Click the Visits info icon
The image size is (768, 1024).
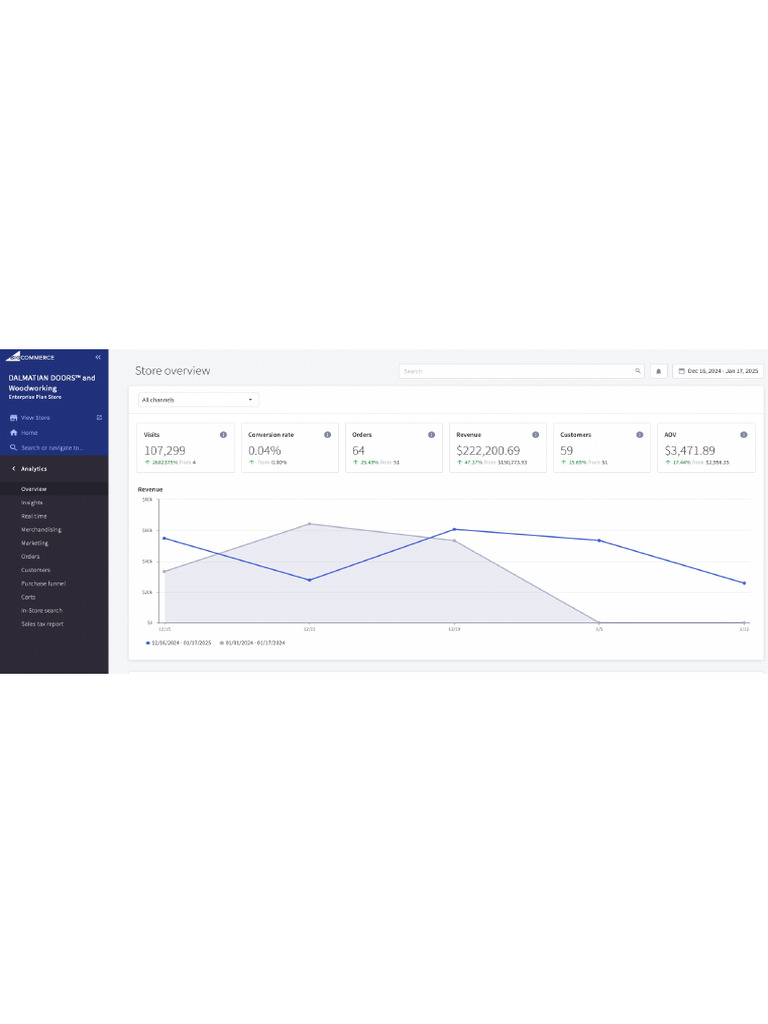tap(223, 435)
